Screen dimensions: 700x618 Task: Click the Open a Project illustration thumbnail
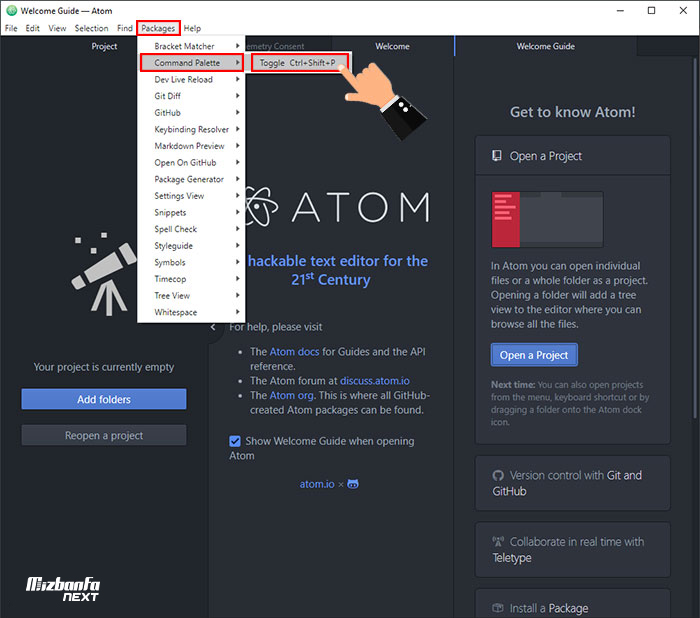(547, 219)
